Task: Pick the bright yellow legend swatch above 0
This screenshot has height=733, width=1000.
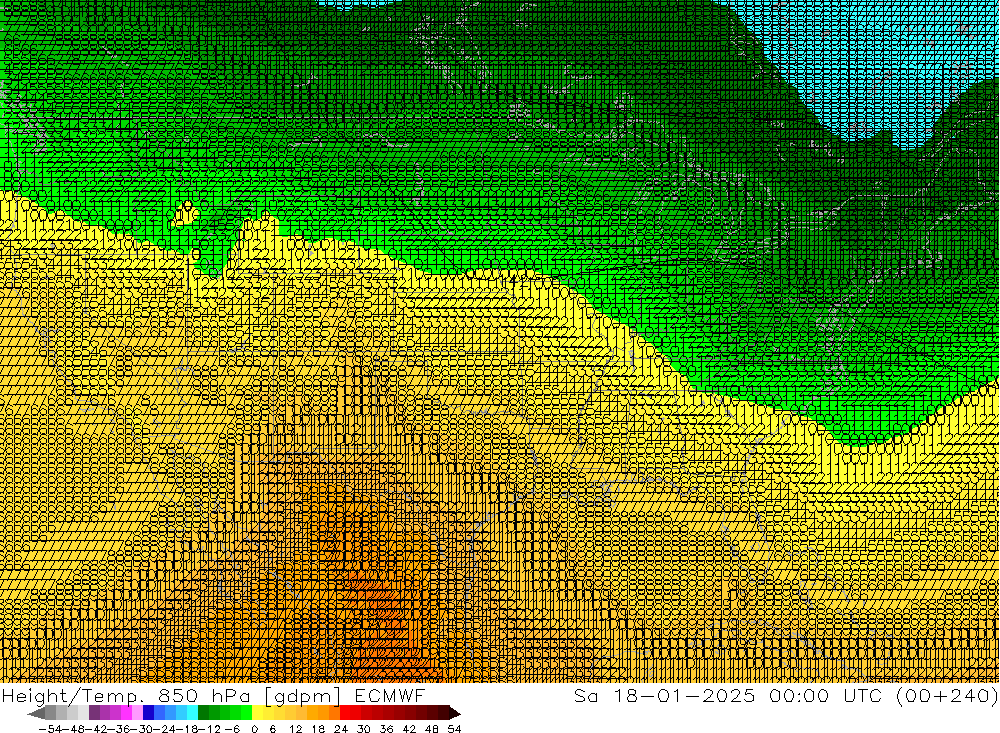Action: 258,713
